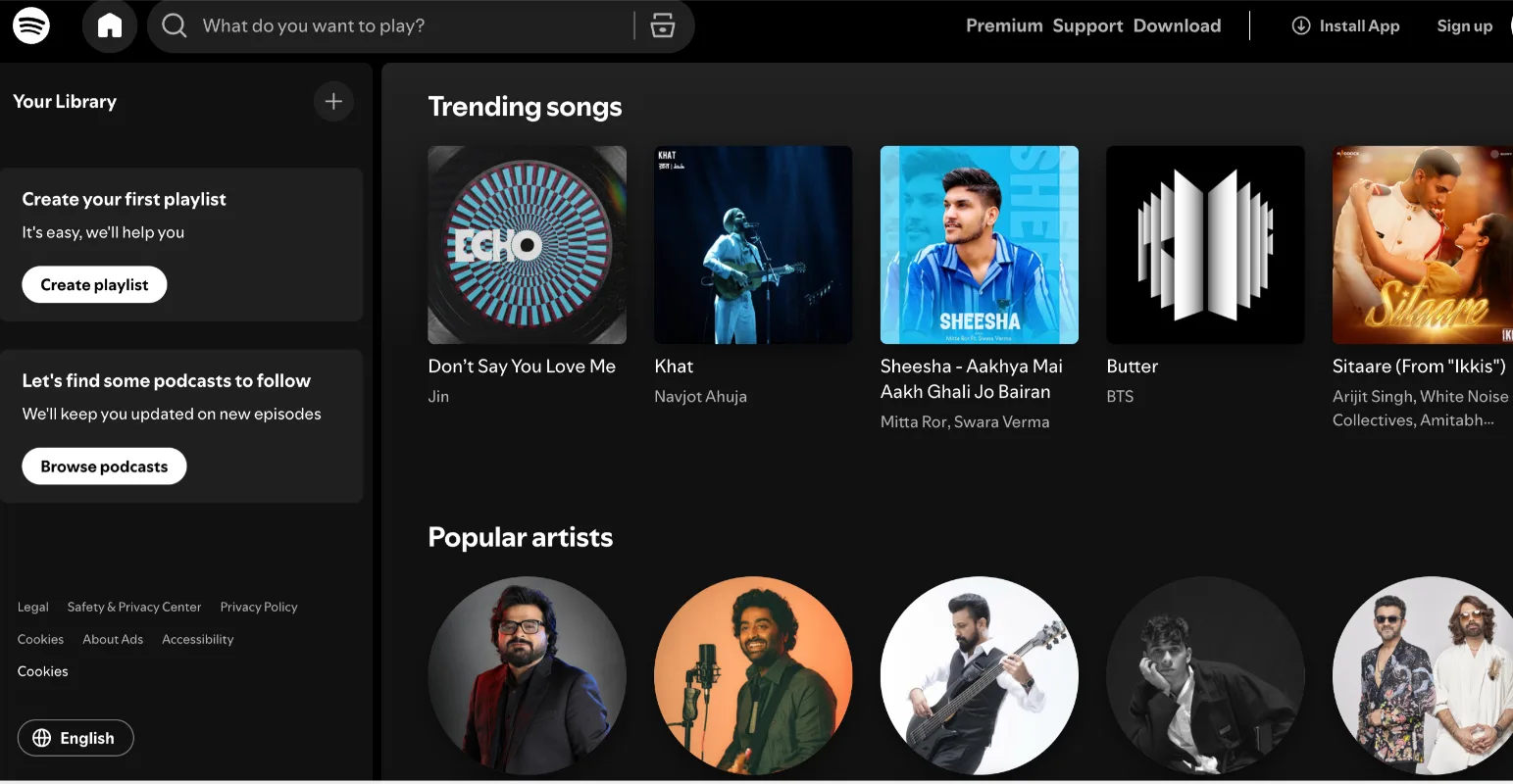
Task: Click artists Mitta Ror, Swara Verma
Action: pos(965,421)
